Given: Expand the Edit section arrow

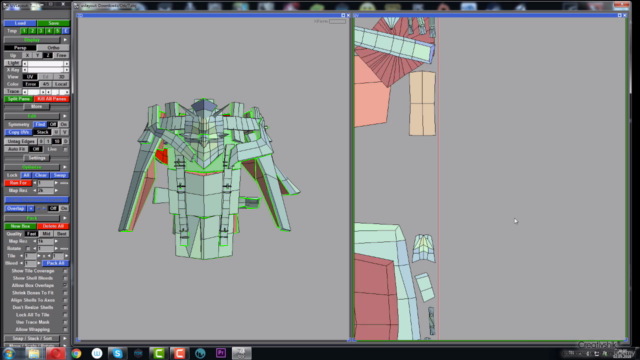Looking at the screenshot, I should coord(65,116).
